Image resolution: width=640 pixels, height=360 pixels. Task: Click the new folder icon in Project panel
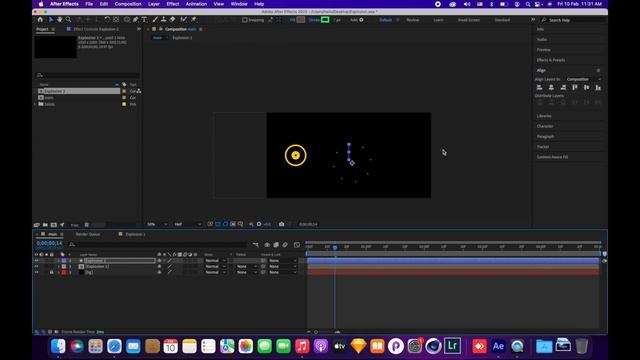(45, 224)
